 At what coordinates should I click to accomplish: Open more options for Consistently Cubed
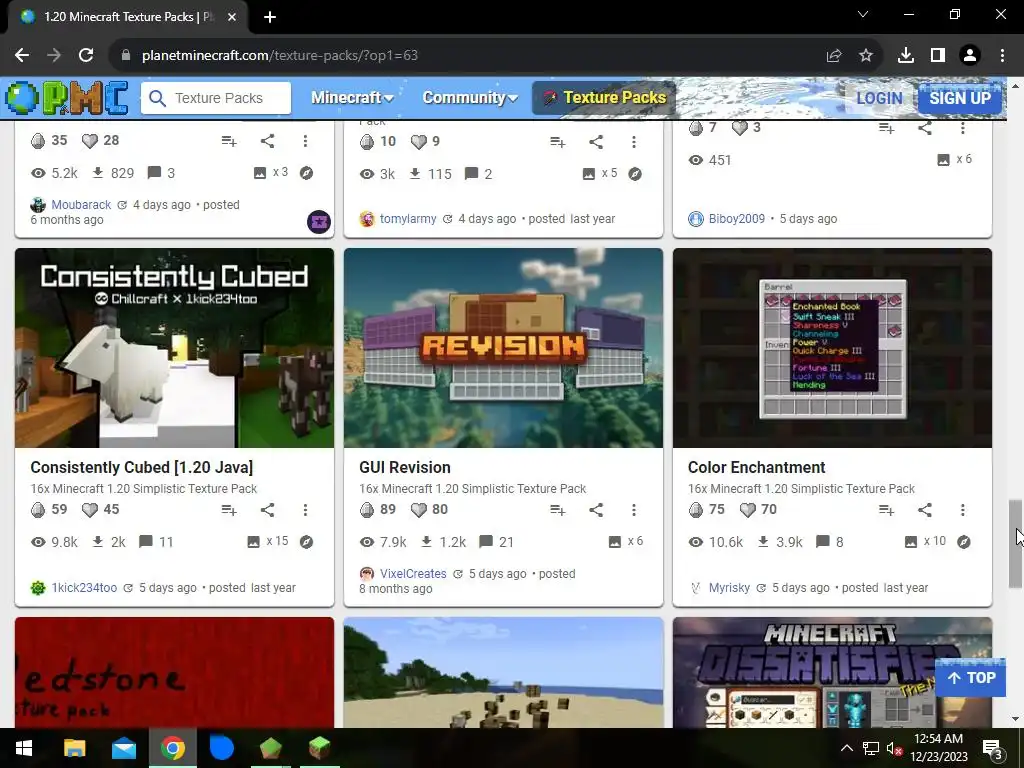[305, 510]
